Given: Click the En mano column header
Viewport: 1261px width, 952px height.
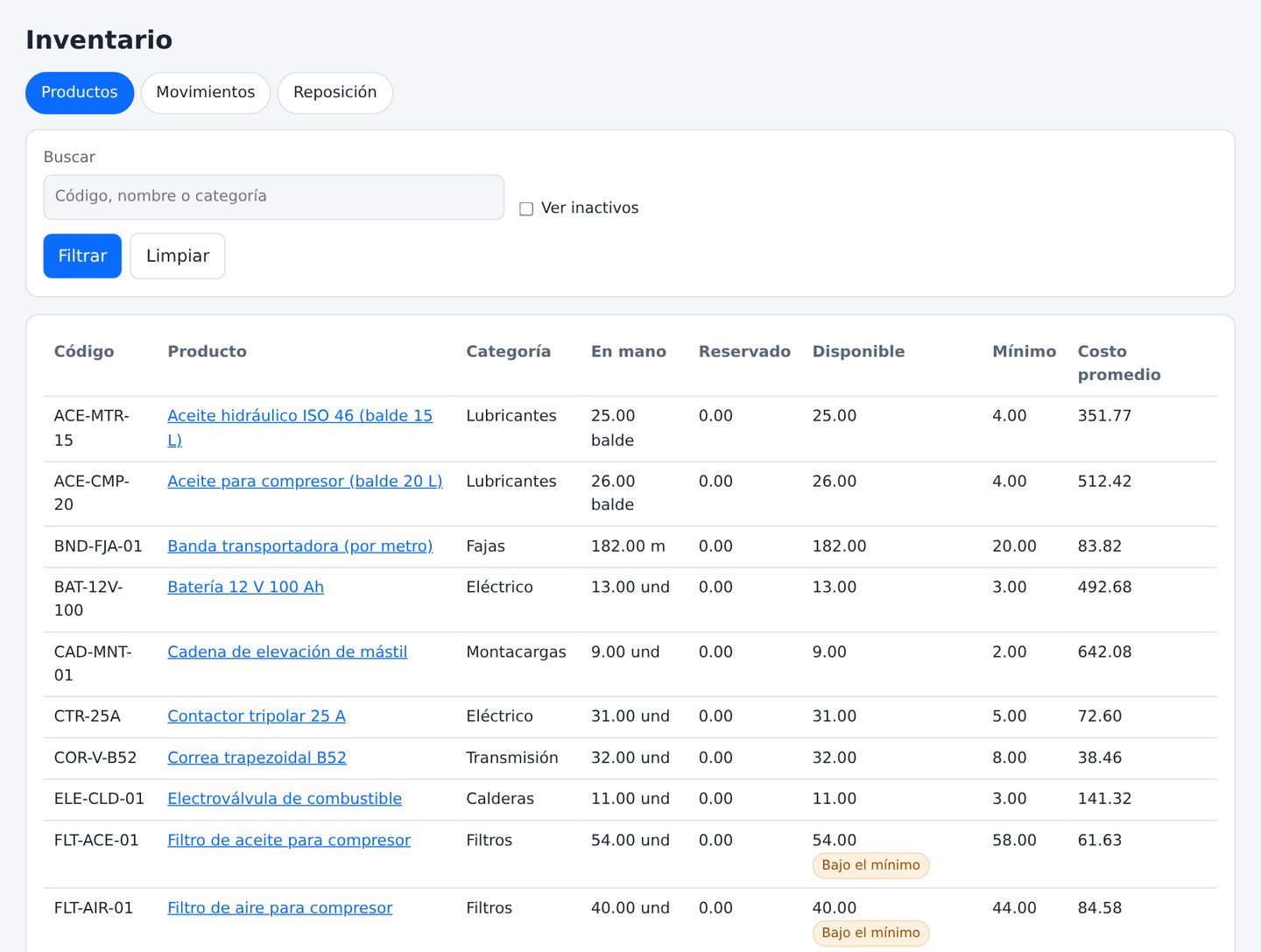Looking at the screenshot, I should [x=628, y=352].
